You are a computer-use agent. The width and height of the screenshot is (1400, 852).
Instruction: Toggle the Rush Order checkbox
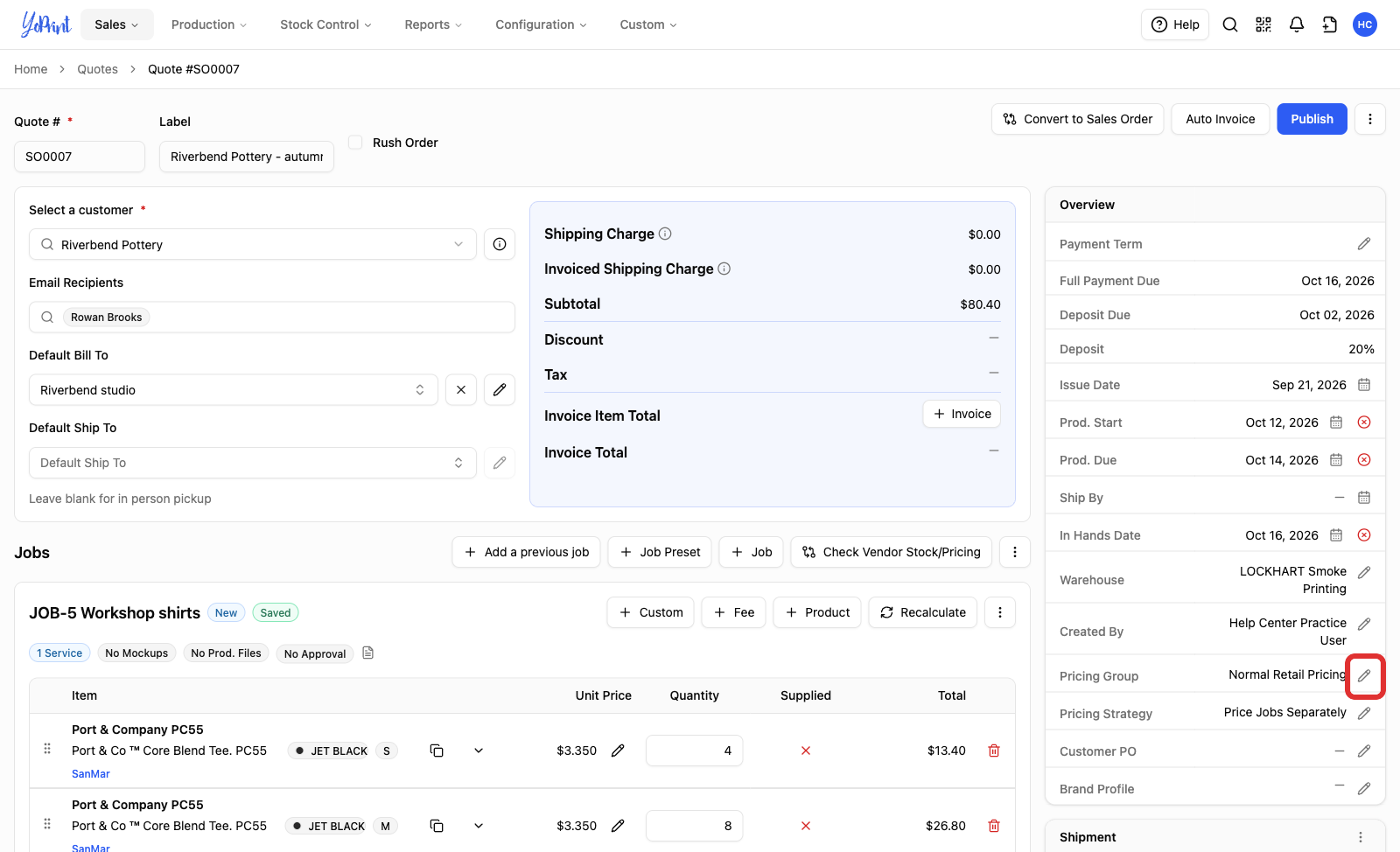pyautogui.click(x=355, y=143)
